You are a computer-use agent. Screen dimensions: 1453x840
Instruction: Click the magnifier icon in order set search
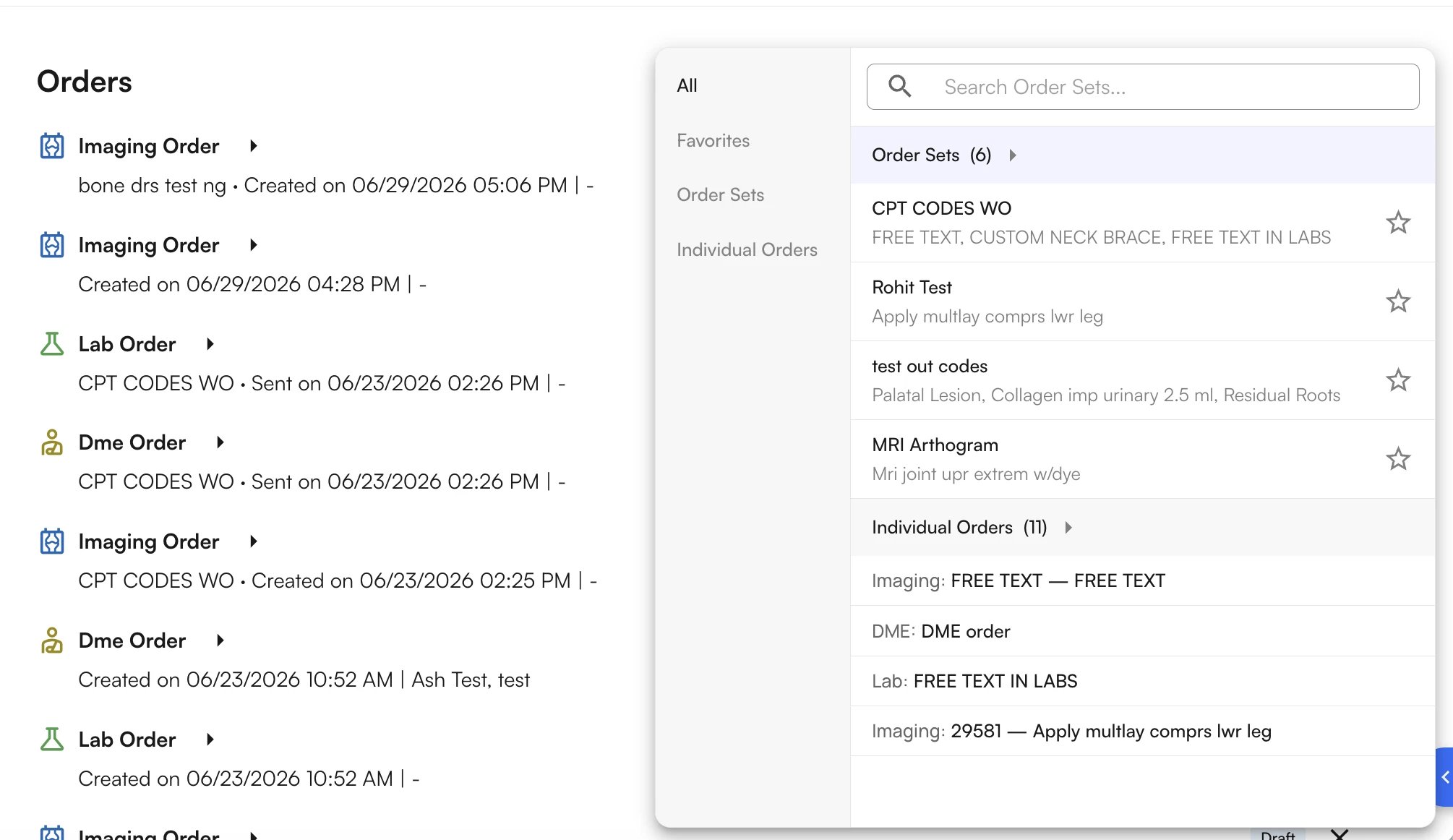[x=900, y=87]
